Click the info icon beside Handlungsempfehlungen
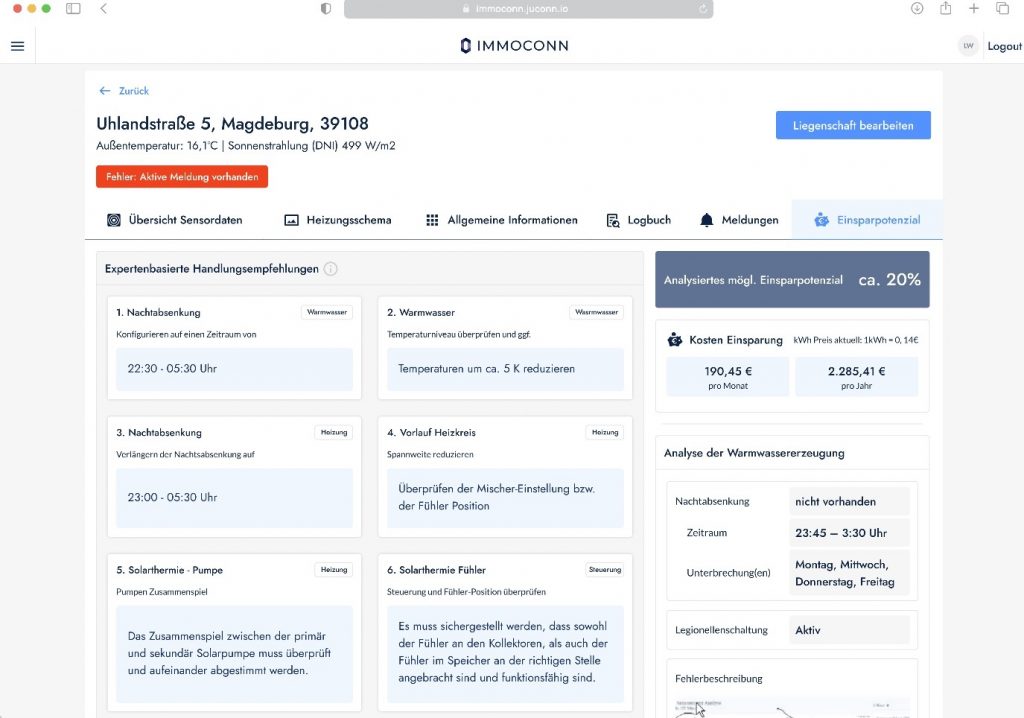 point(330,269)
